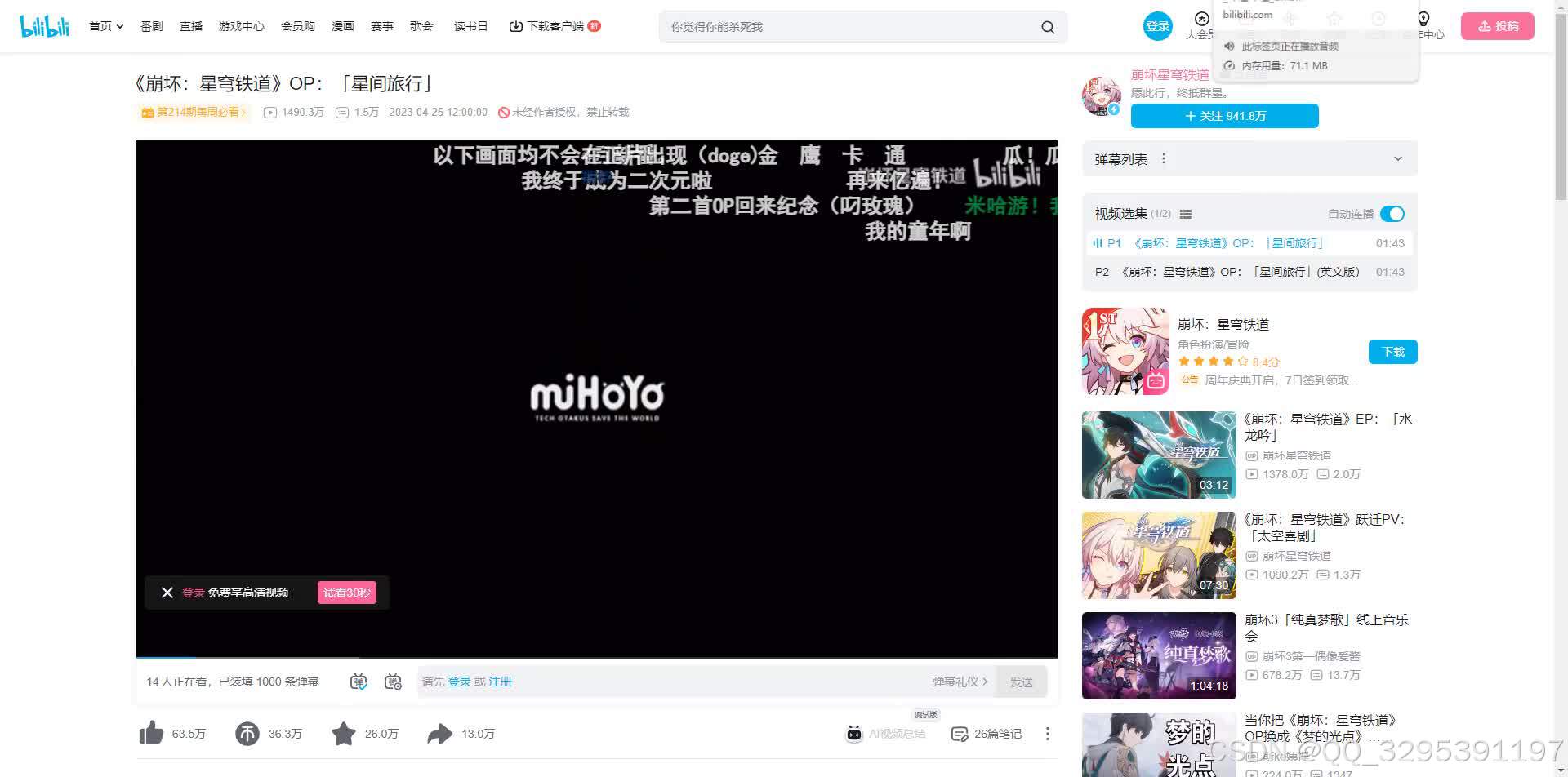
Task: Open the 崩坏：星穹铁道 game card image
Action: point(1125,351)
